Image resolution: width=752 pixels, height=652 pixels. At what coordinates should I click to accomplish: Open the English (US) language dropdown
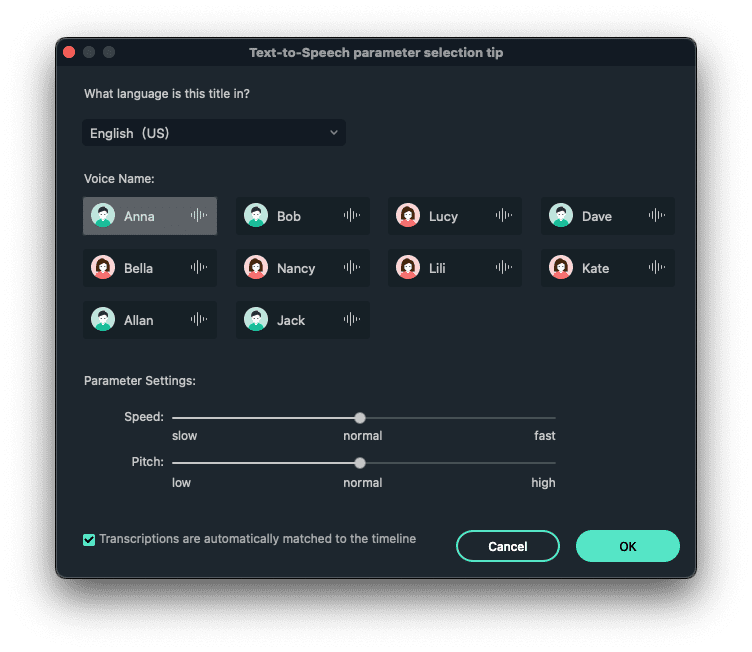tap(213, 133)
